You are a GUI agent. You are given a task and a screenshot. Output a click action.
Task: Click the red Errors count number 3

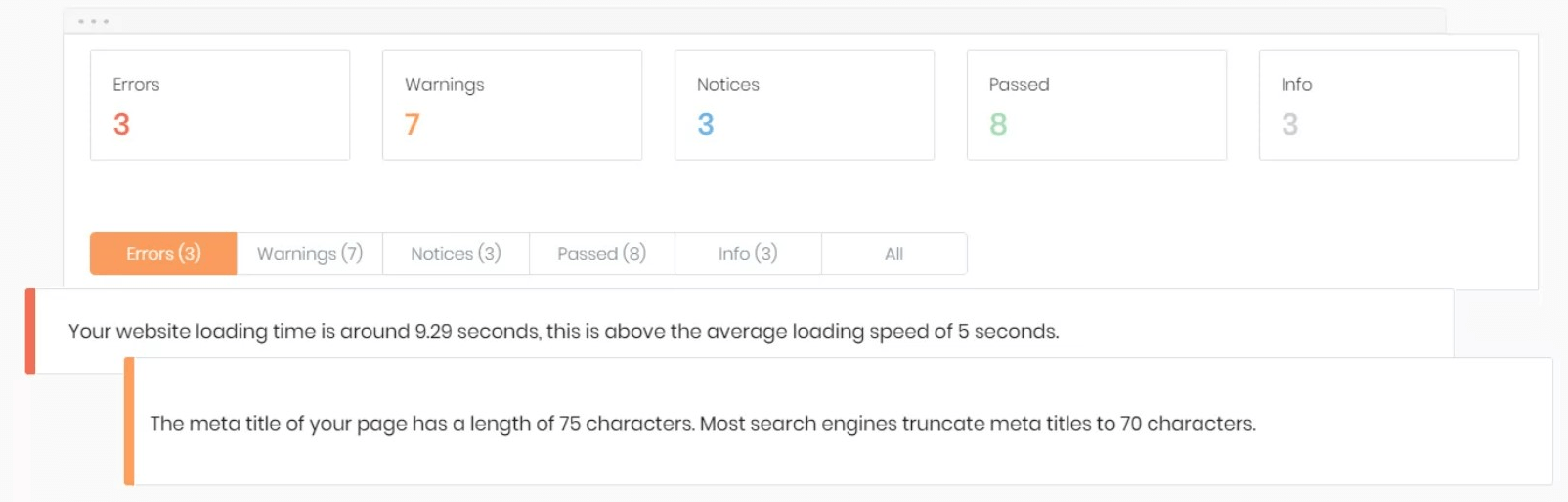(x=121, y=125)
